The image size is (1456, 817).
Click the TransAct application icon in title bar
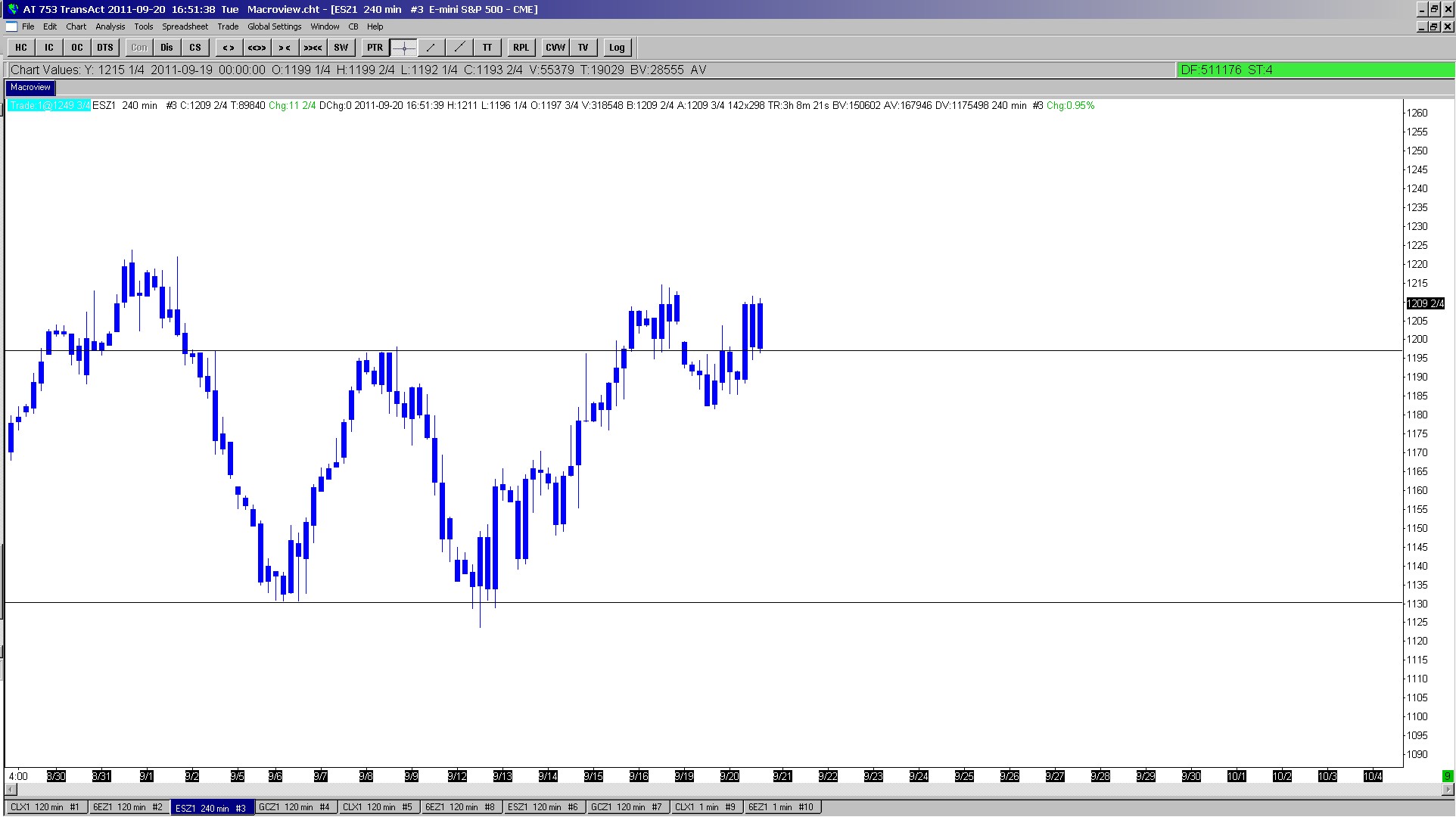click(13, 9)
